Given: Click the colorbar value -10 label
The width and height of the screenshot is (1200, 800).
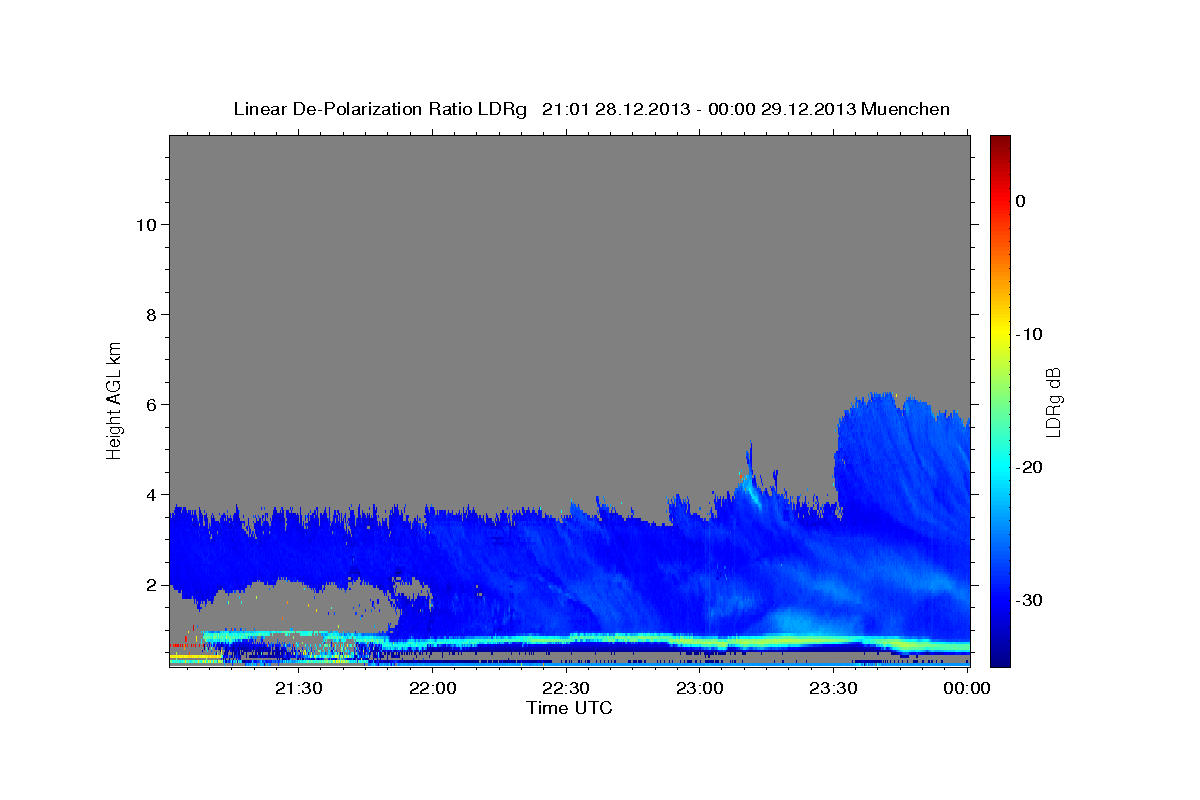Looking at the screenshot, I should (x=1030, y=334).
